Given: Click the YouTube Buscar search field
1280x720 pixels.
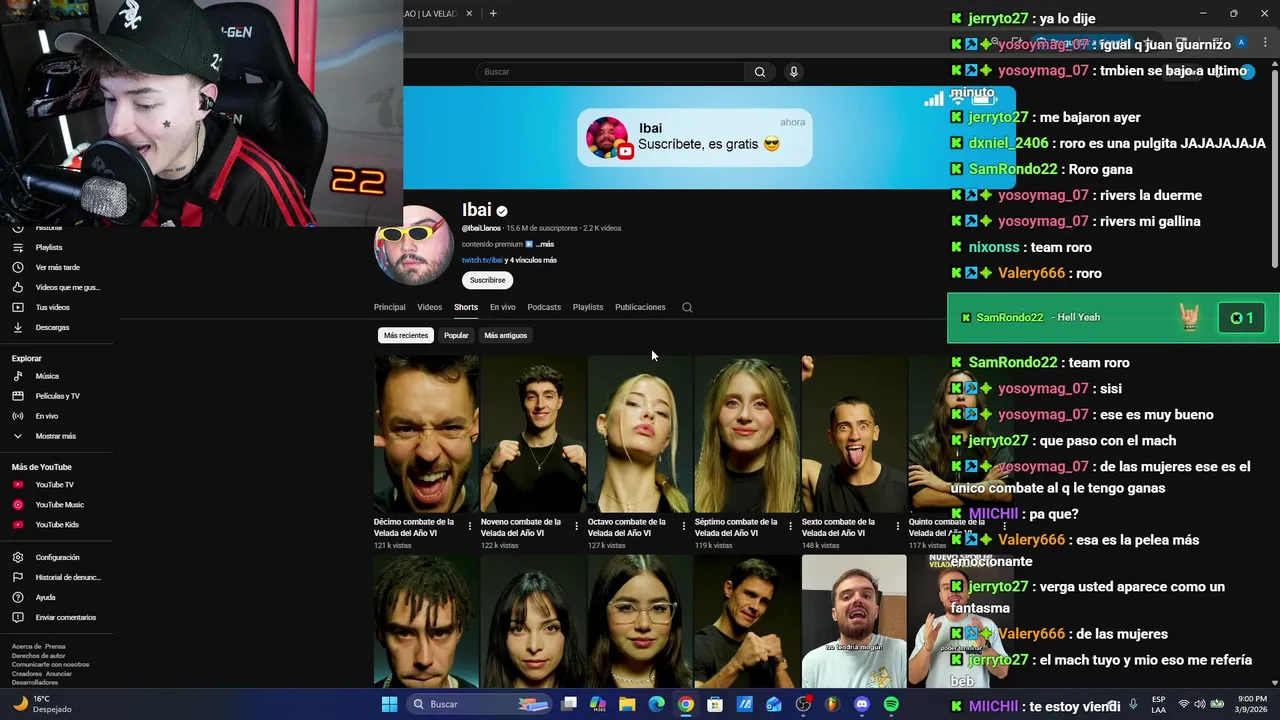Looking at the screenshot, I should click(x=610, y=72).
